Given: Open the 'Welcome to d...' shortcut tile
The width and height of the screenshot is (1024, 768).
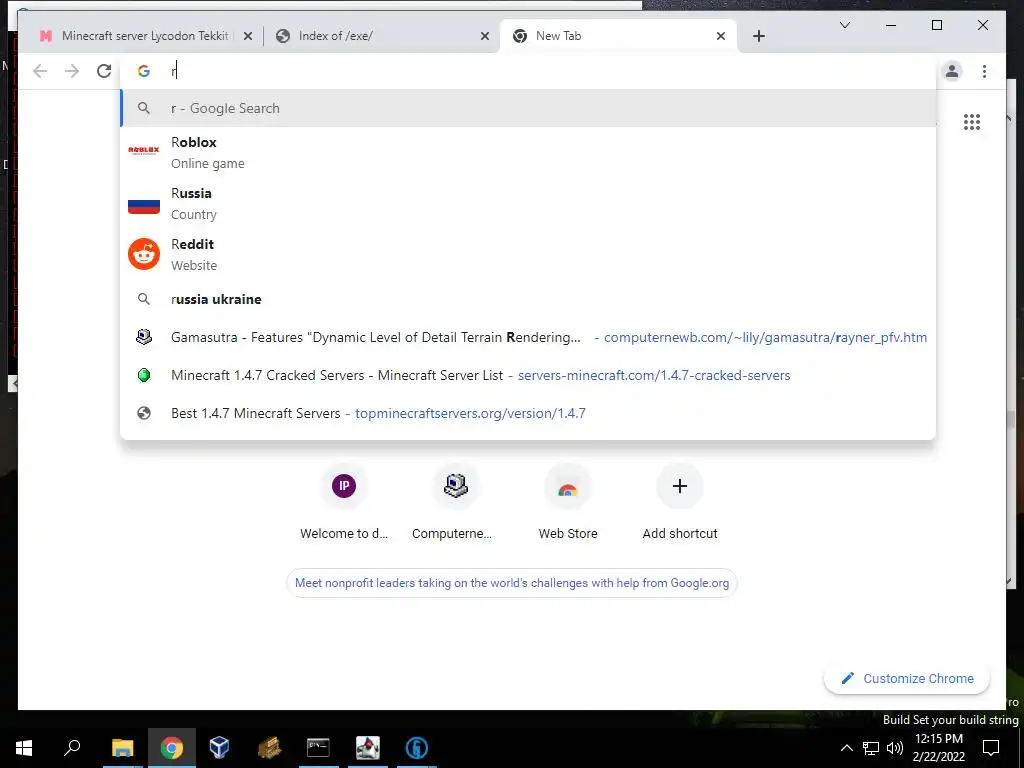Looking at the screenshot, I should [x=344, y=503].
